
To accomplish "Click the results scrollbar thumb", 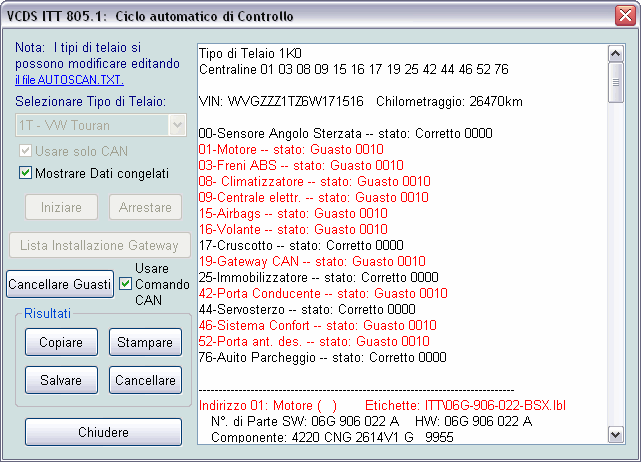I will tap(616, 83).
